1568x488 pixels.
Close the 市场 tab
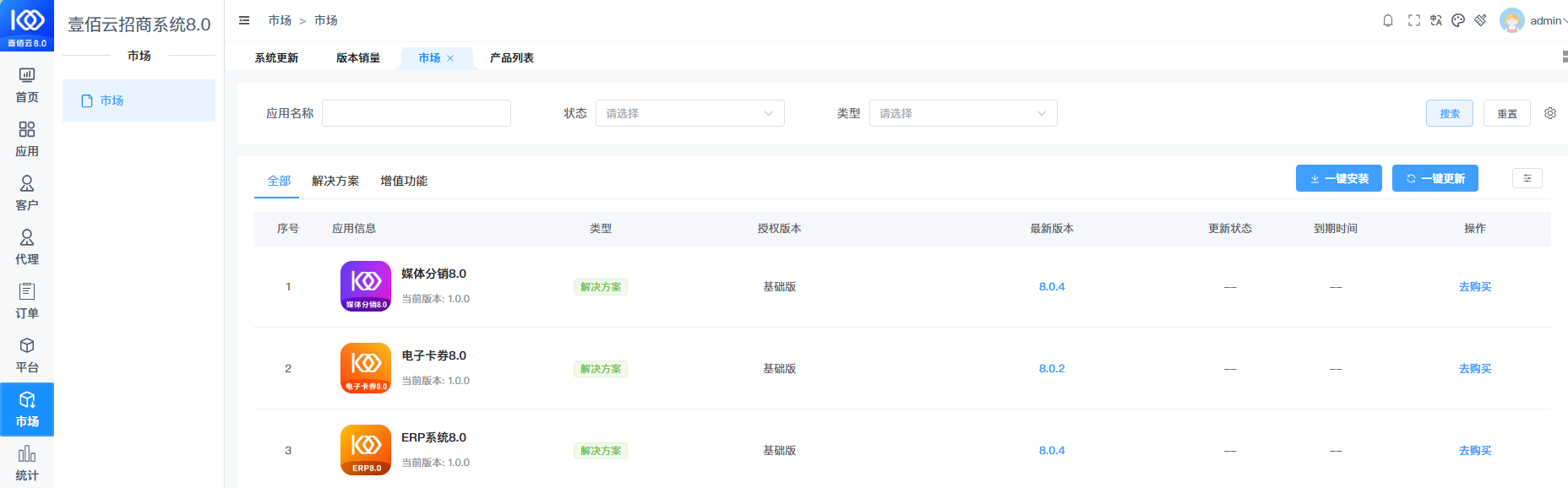[x=450, y=58]
